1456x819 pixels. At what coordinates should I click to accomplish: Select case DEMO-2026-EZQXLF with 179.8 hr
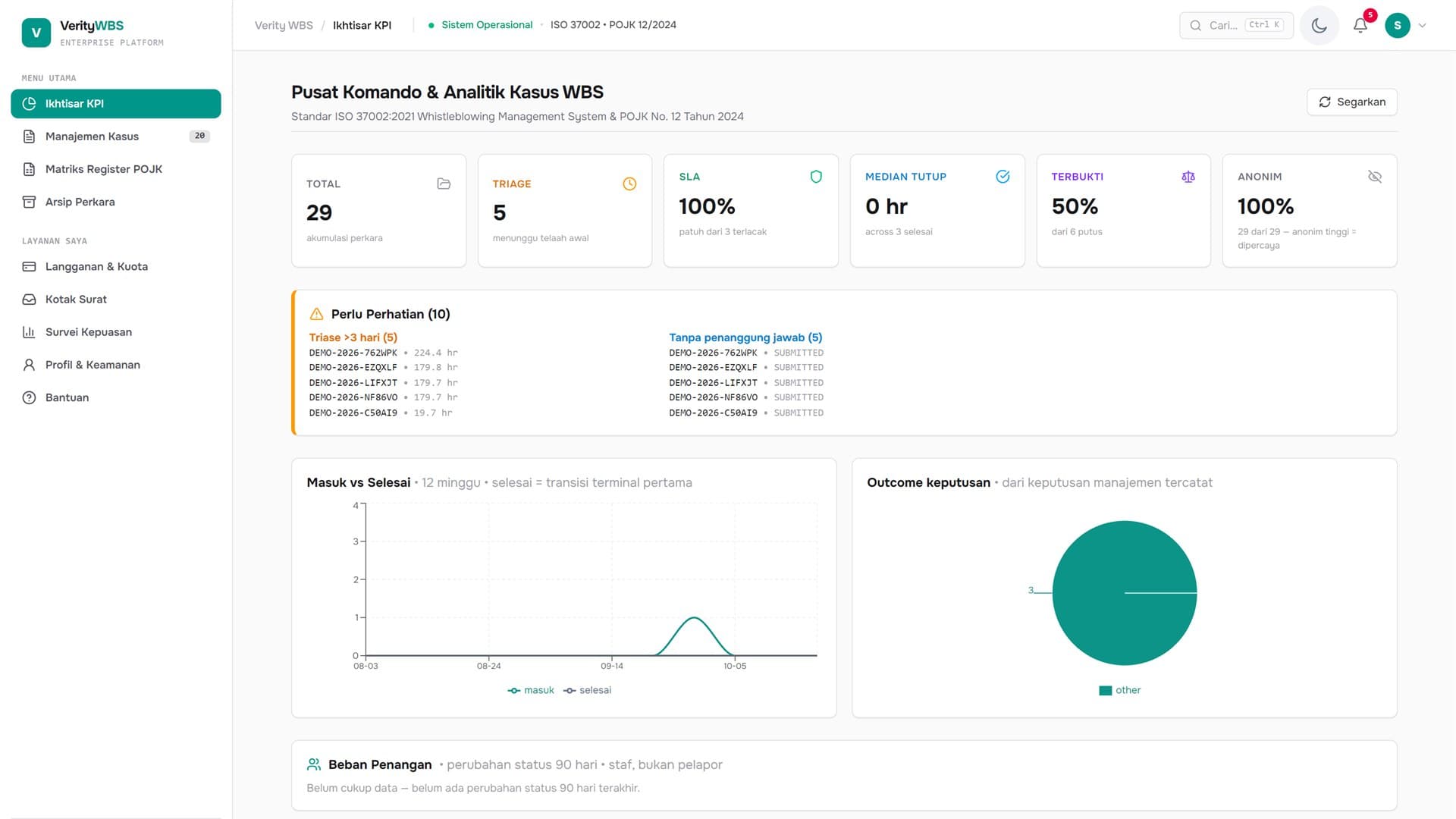pyautogui.click(x=383, y=368)
